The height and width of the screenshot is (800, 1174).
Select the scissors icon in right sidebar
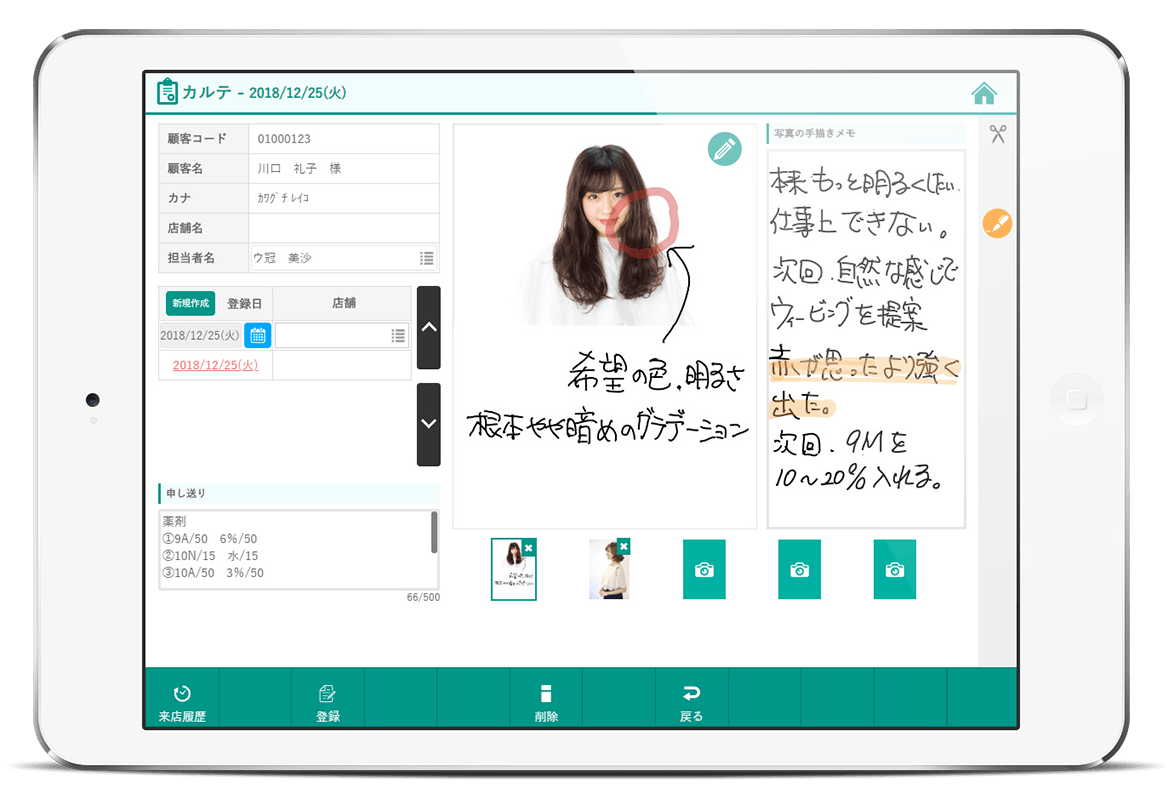(997, 134)
